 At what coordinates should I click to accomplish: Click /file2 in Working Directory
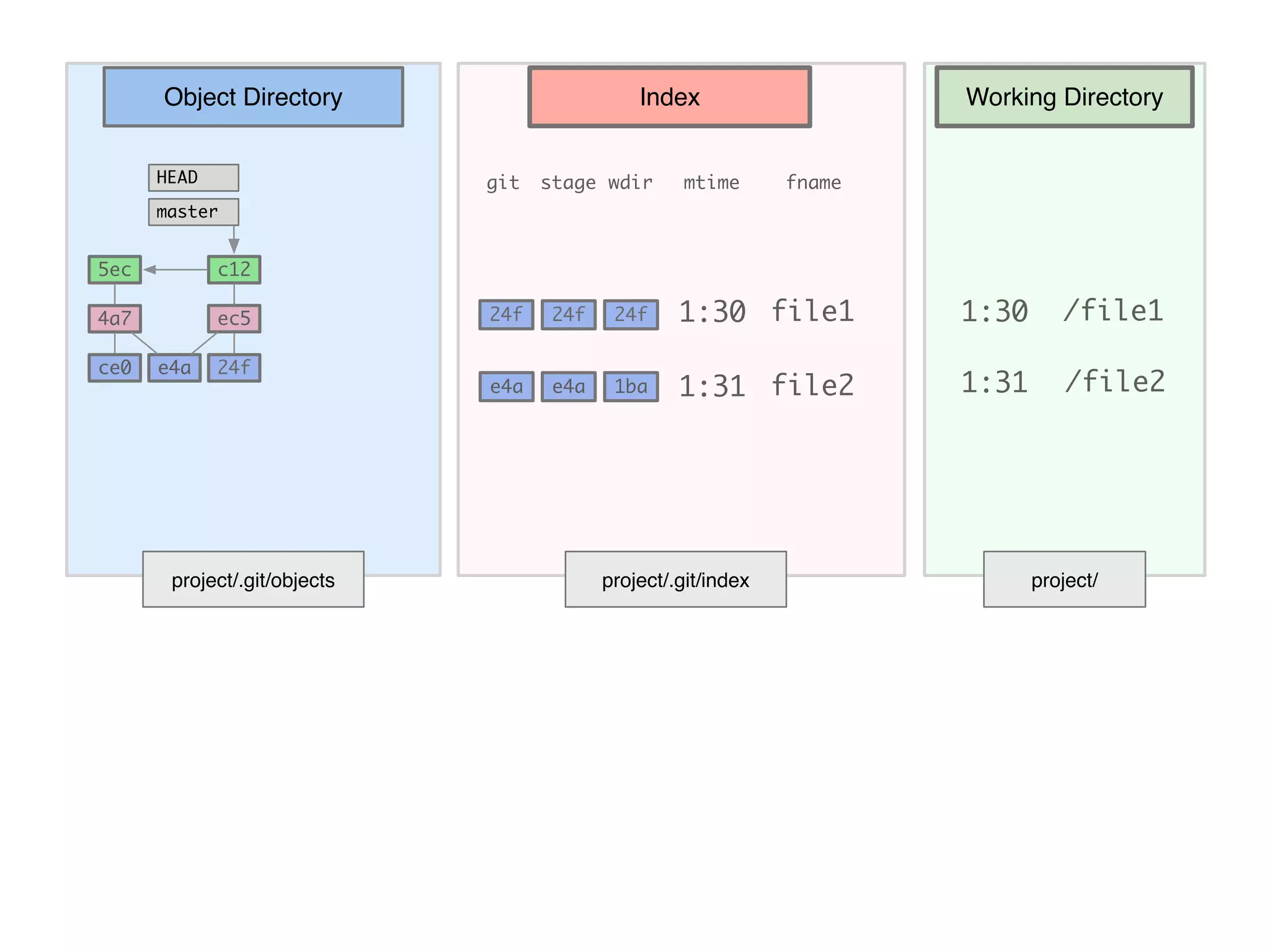1115,381
